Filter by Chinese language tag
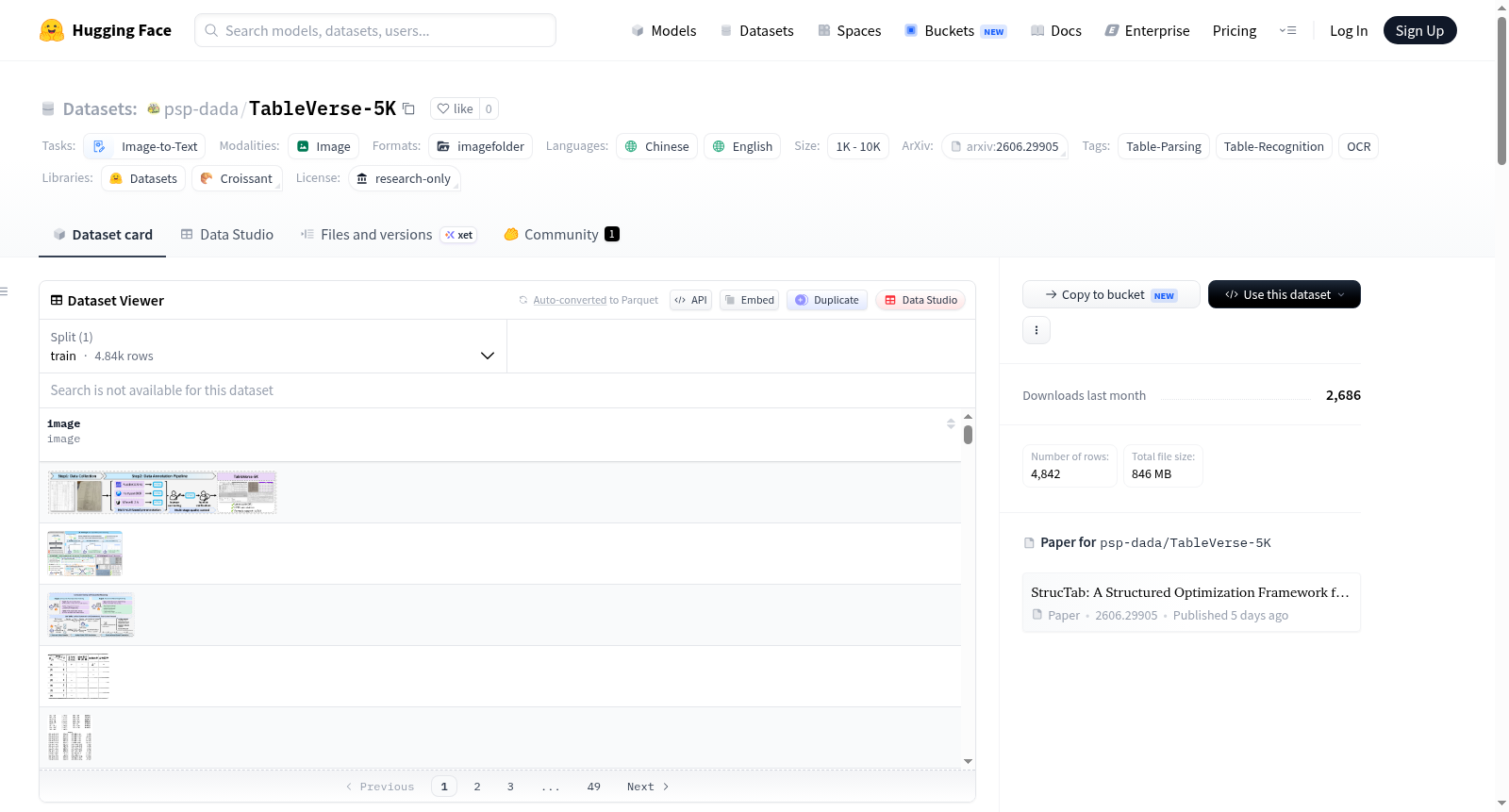 (656, 146)
